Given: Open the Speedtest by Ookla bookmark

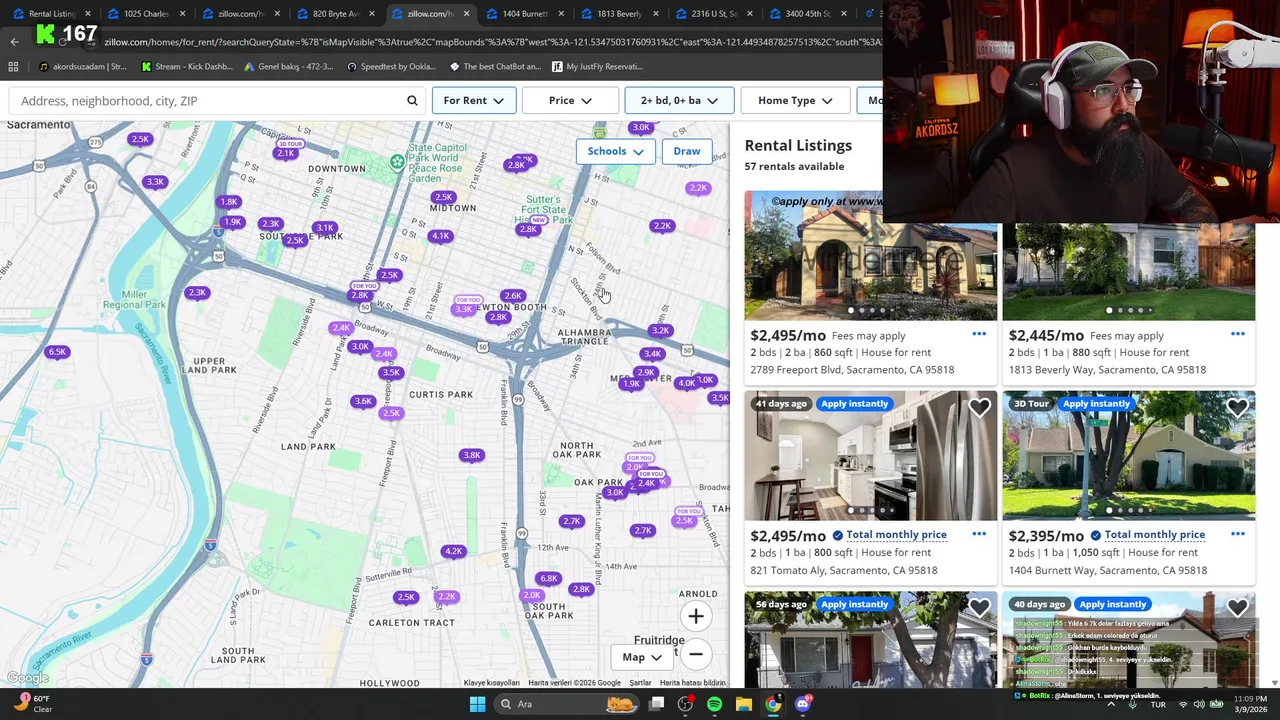Looking at the screenshot, I should pos(390,67).
